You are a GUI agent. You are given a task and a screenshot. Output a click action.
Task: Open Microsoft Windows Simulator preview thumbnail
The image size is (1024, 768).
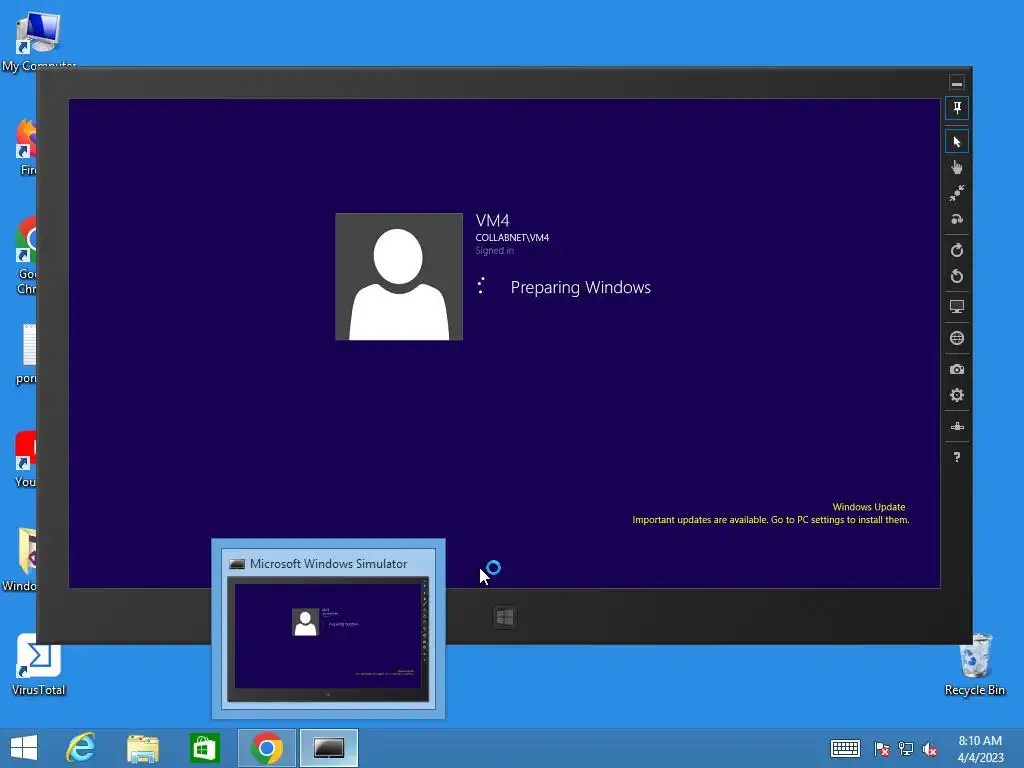[x=328, y=639]
